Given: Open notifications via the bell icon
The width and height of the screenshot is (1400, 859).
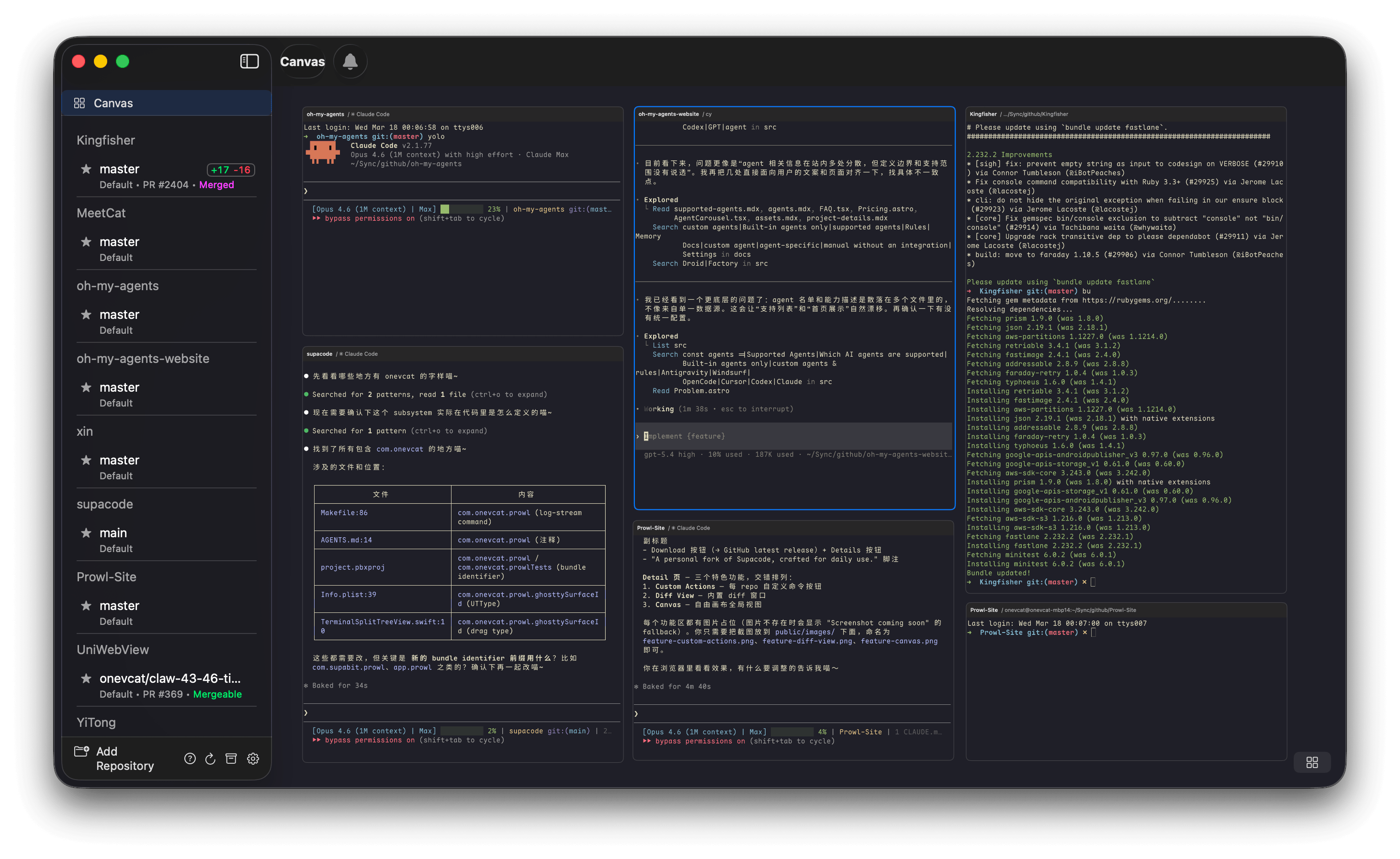Looking at the screenshot, I should [350, 61].
